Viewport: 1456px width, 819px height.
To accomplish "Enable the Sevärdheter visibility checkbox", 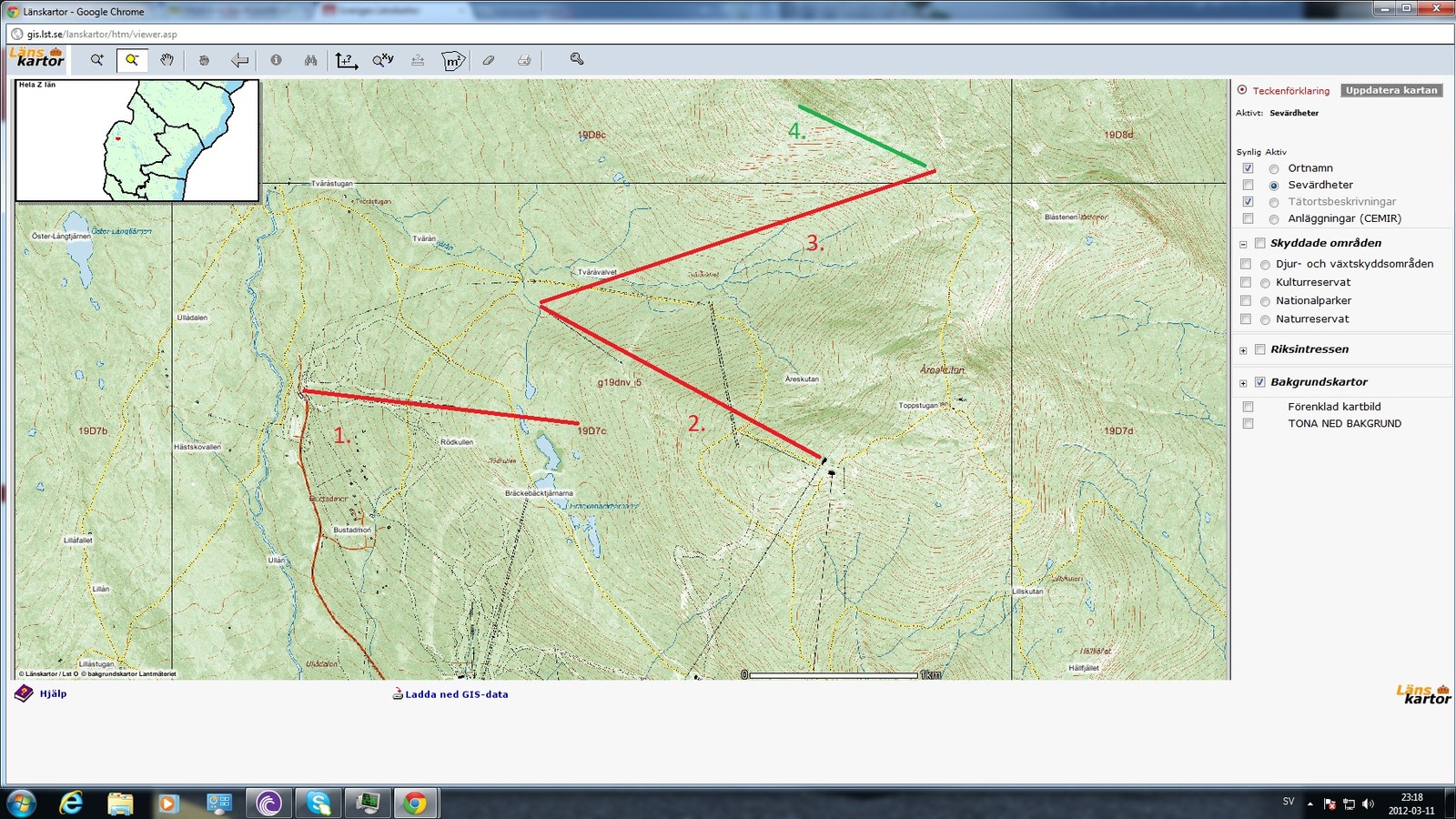I will pos(1248,185).
